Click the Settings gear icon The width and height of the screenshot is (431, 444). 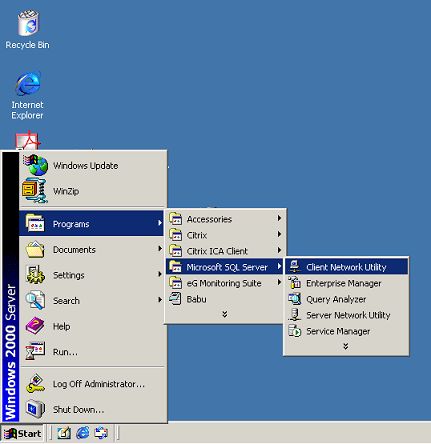click(35, 275)
